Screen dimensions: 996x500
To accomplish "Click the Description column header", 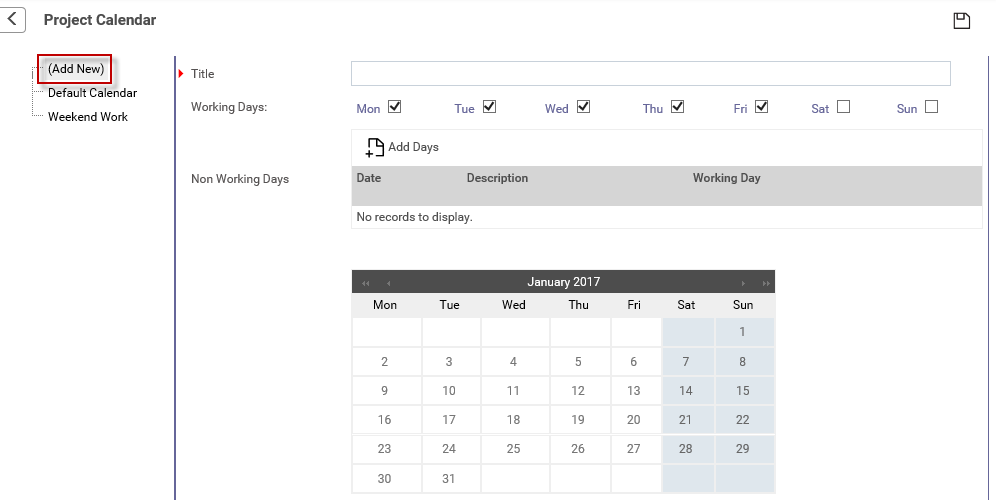I will point(497,179).
